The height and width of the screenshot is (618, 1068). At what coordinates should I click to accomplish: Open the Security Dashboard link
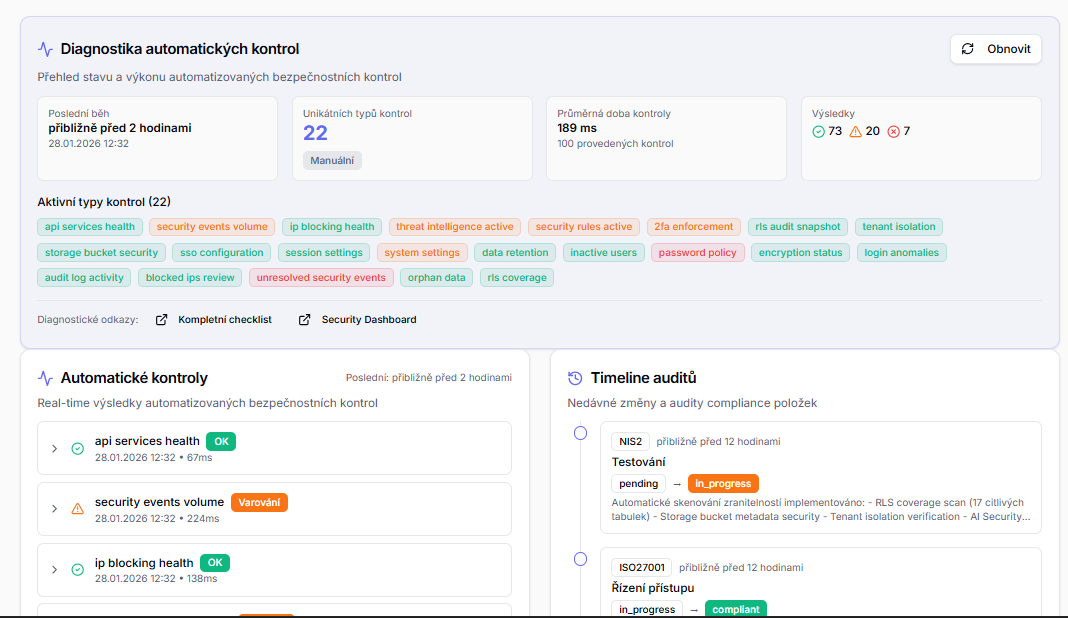(x=369, y=320)
